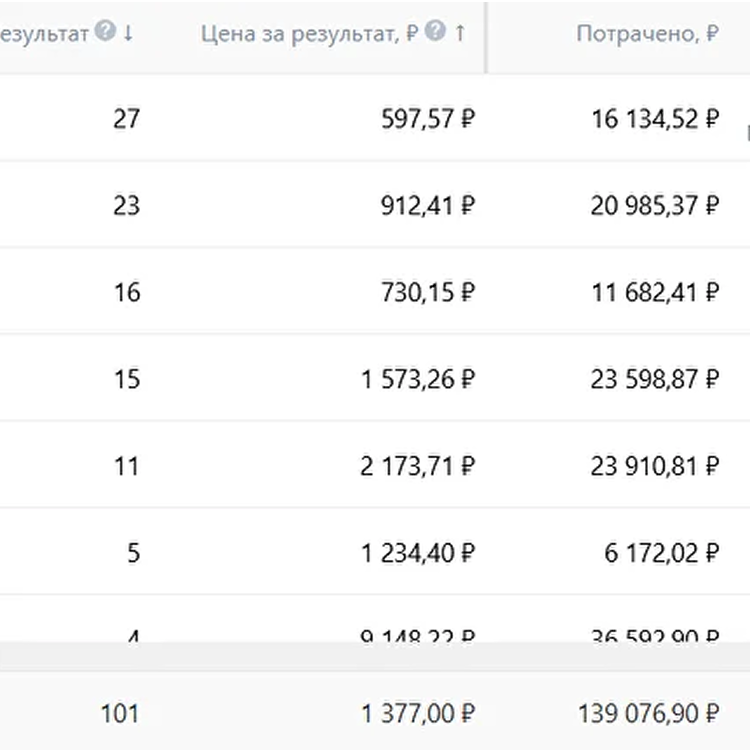Click total average price 1 377,00 ₽
The width and height of the screenshot is (750, 750).
pos(418,714)
